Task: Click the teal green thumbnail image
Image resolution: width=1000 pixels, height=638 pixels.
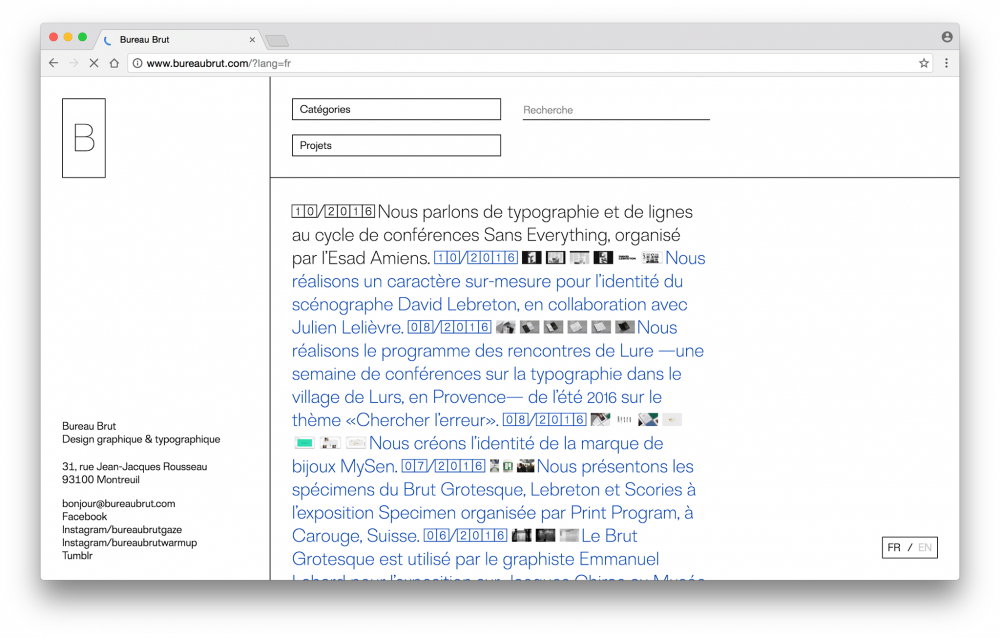Action: [x=304, y=443]
